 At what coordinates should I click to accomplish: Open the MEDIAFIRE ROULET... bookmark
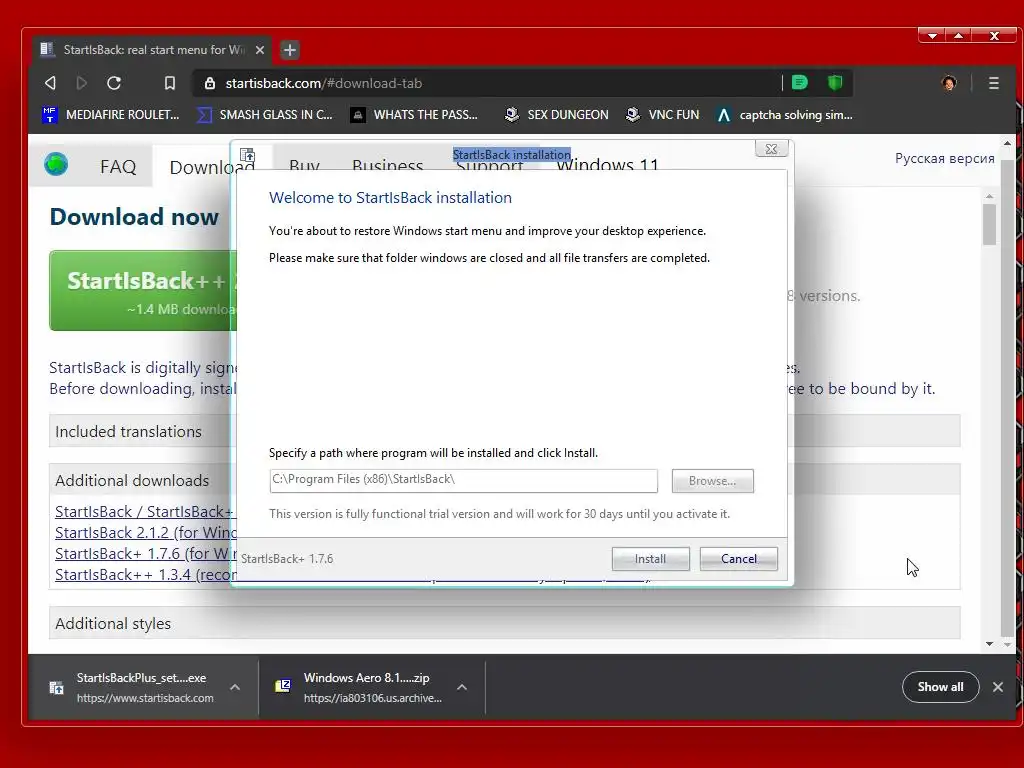110,115
